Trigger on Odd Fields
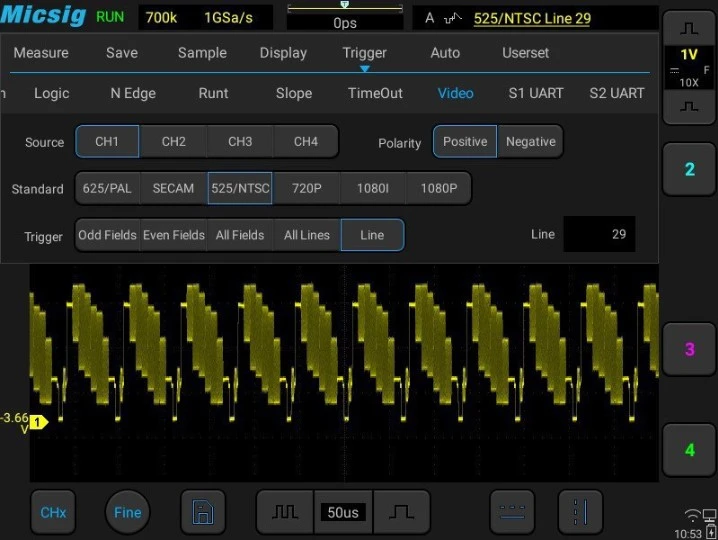718x540 pixels. [107, 235]
